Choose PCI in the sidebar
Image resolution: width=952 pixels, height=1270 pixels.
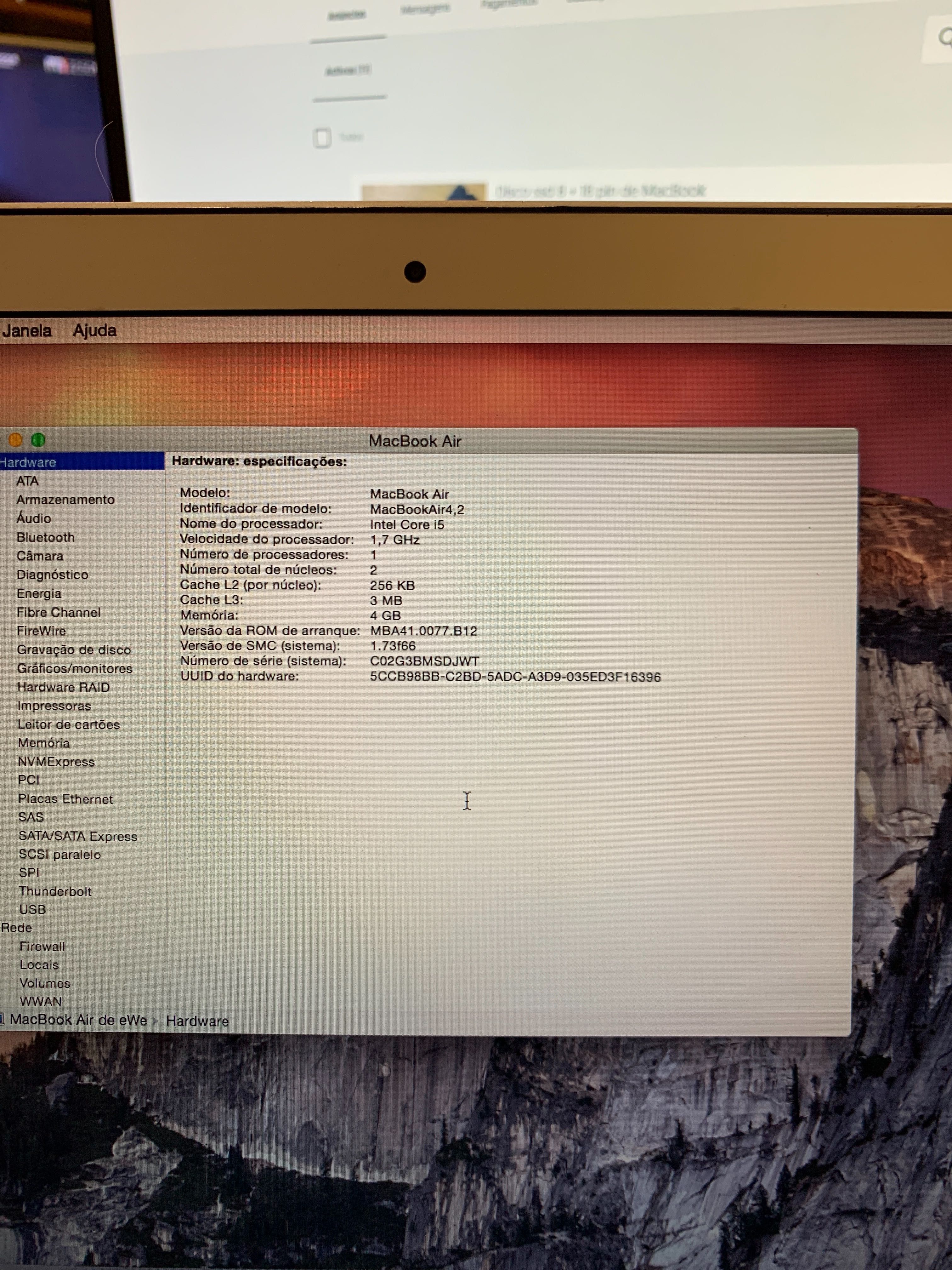tap(29, 780)
